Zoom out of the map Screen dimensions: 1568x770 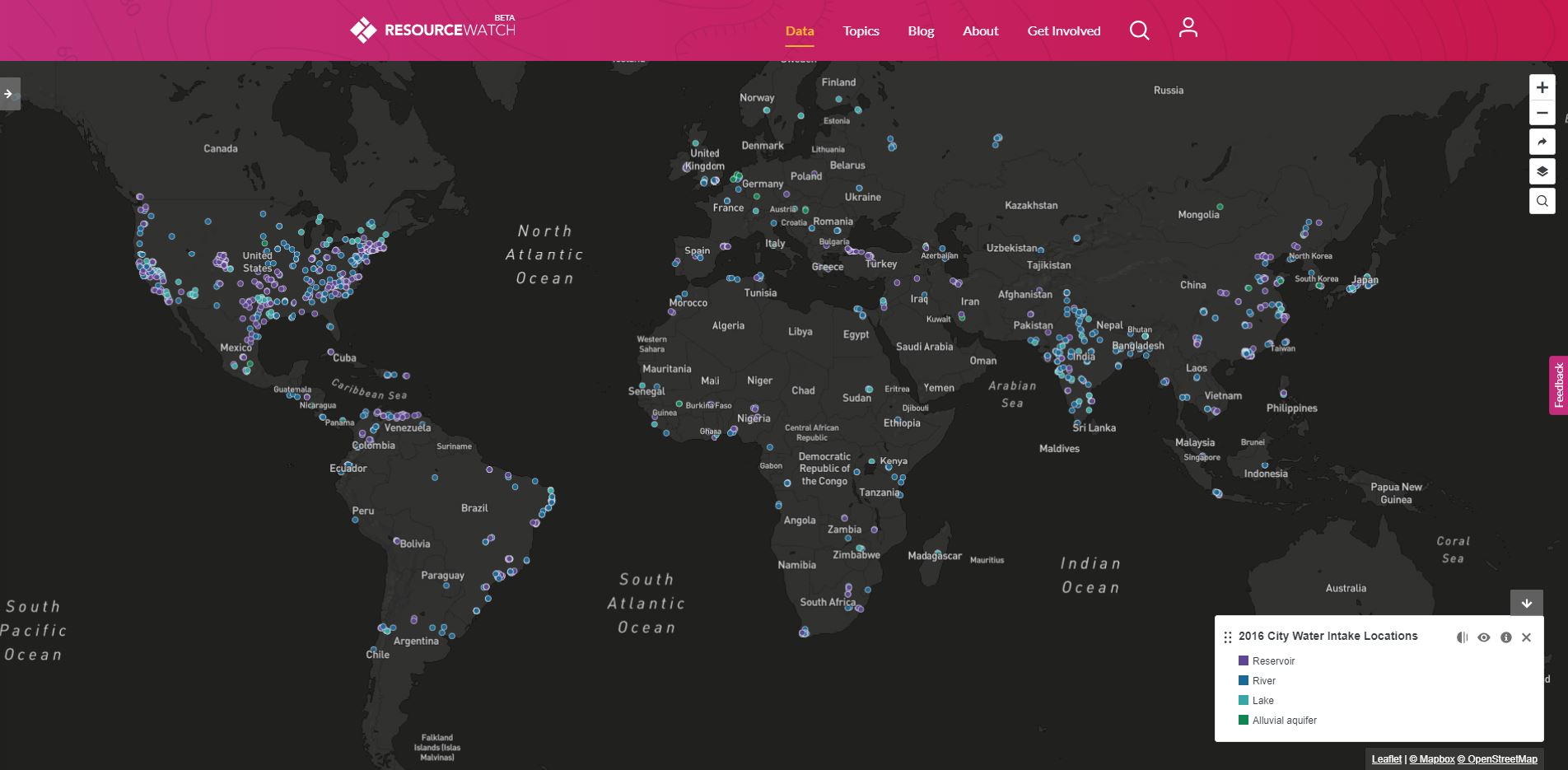[x=1542, y=114]
